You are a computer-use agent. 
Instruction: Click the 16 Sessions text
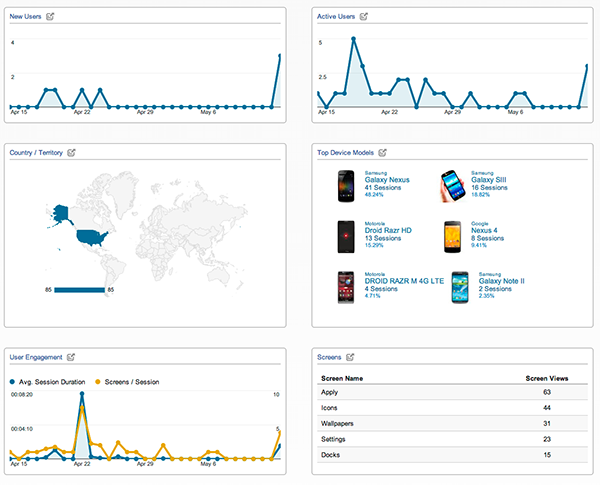[x=489, y=188]
